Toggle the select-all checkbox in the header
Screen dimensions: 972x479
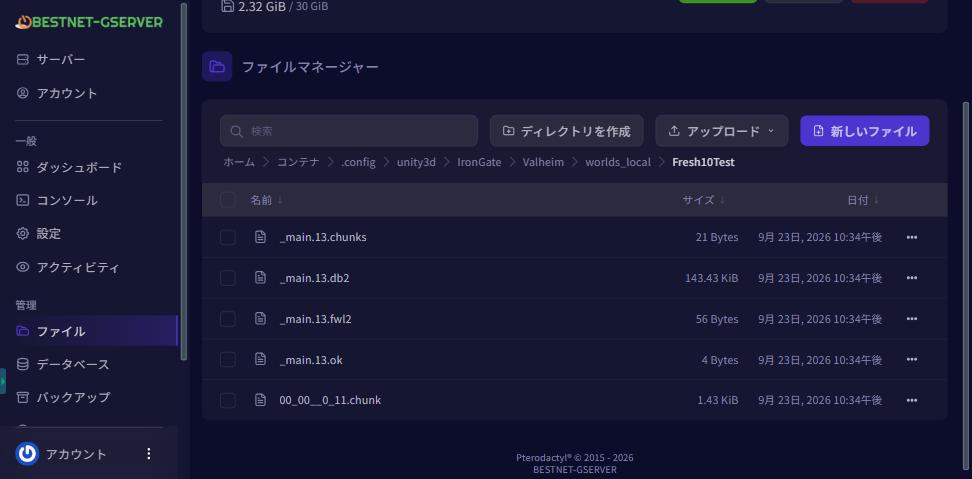228,200
